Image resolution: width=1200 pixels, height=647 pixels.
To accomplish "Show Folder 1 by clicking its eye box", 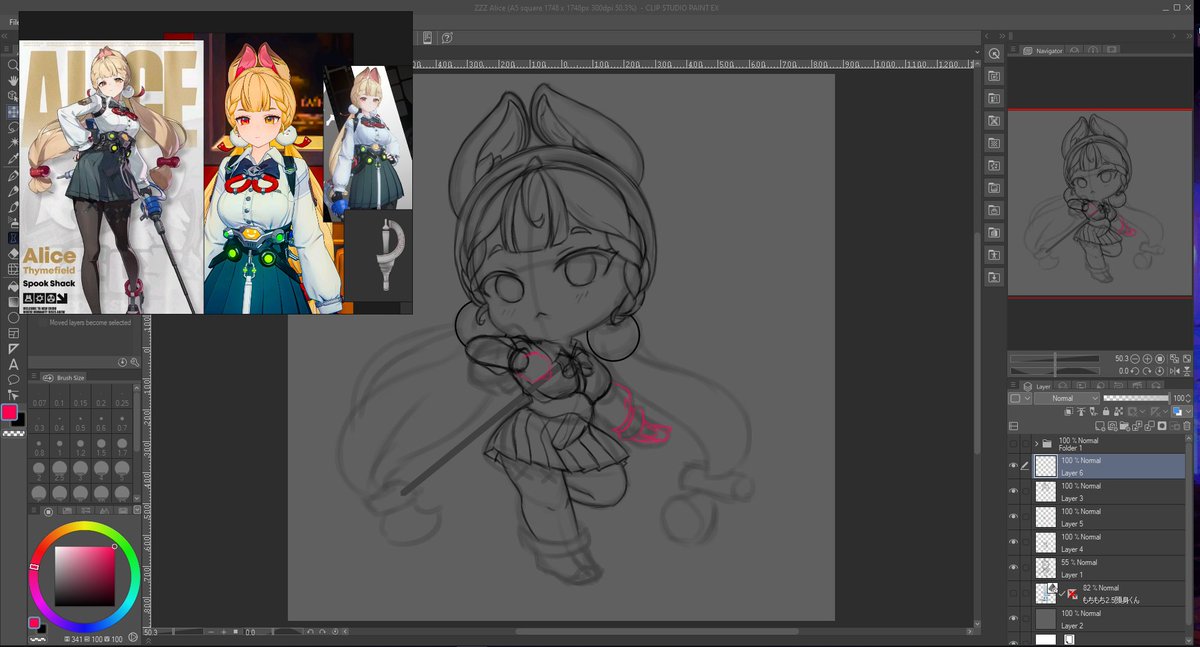I will [x=1013, y=443].
